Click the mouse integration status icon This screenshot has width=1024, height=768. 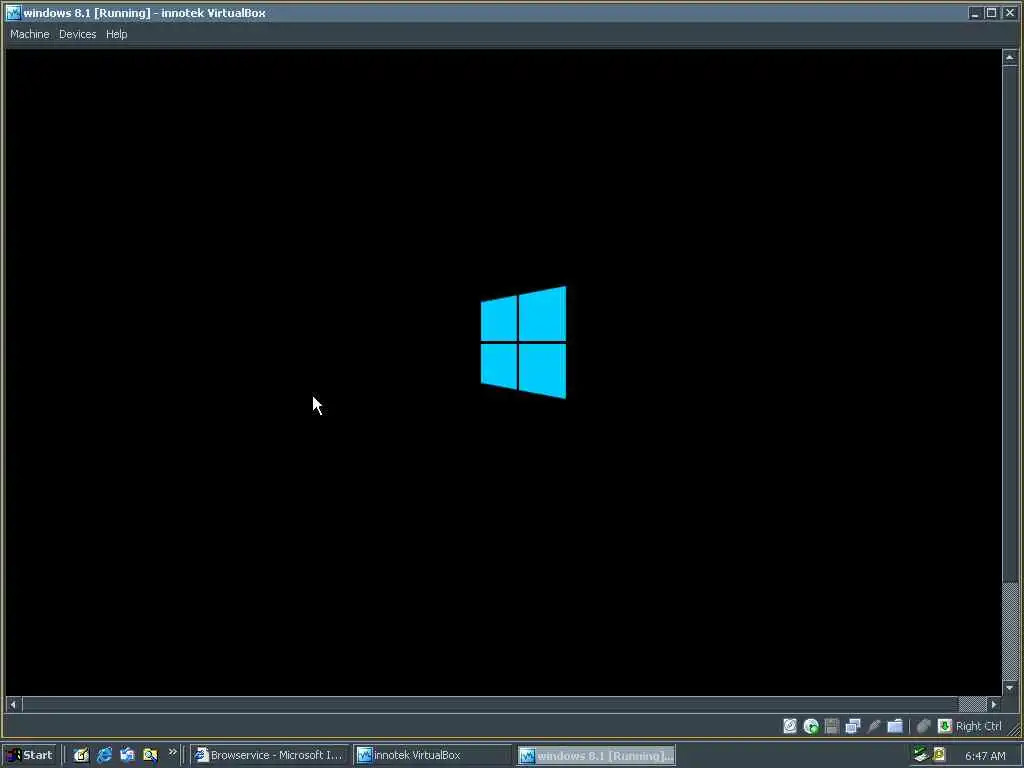tap(923, 726)
